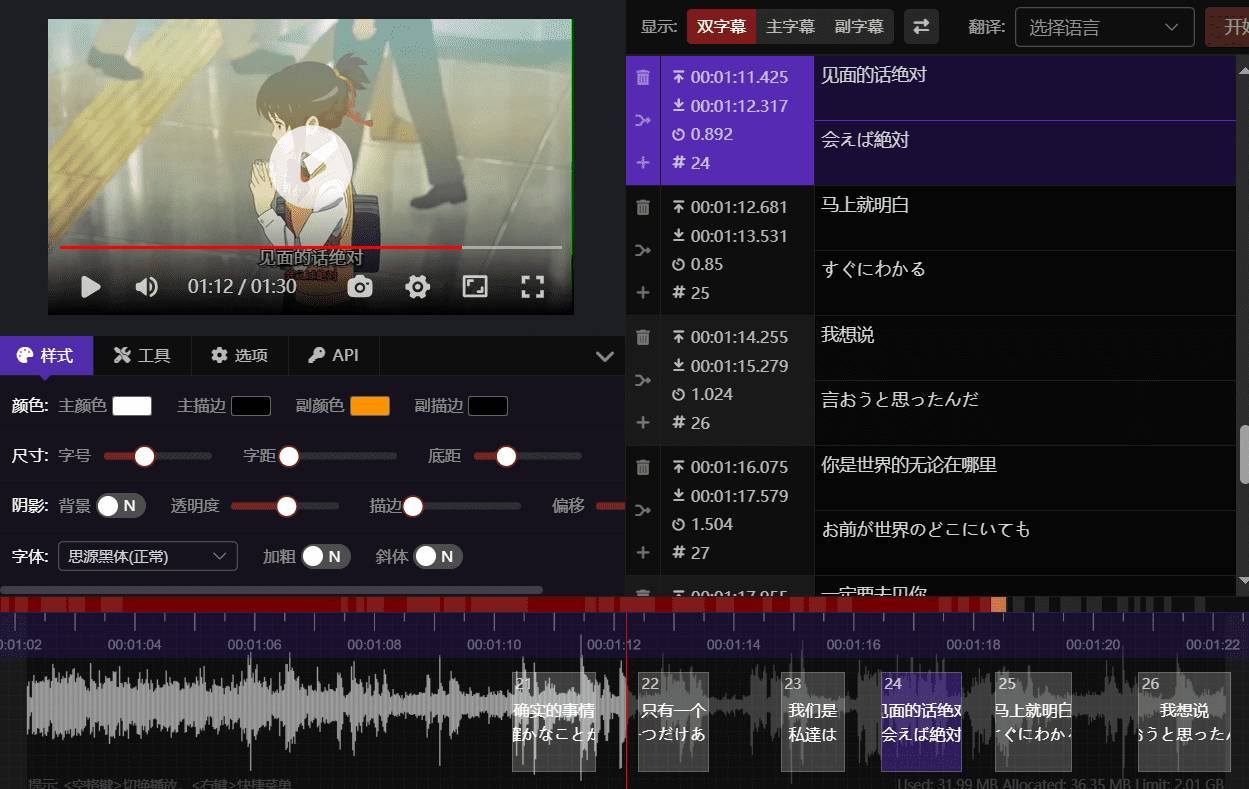Delete subtitle number 26
1249x789 pixels.
coord(643,337)
